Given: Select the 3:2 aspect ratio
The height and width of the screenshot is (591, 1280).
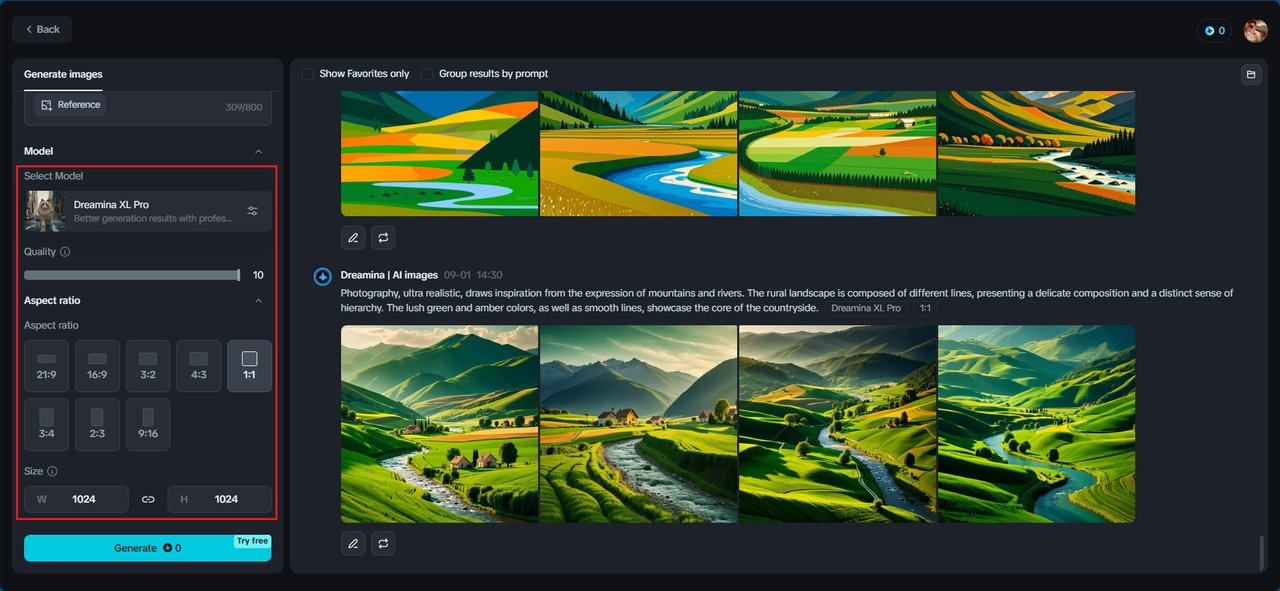Looking at the screenshot, I should (148, 366).
